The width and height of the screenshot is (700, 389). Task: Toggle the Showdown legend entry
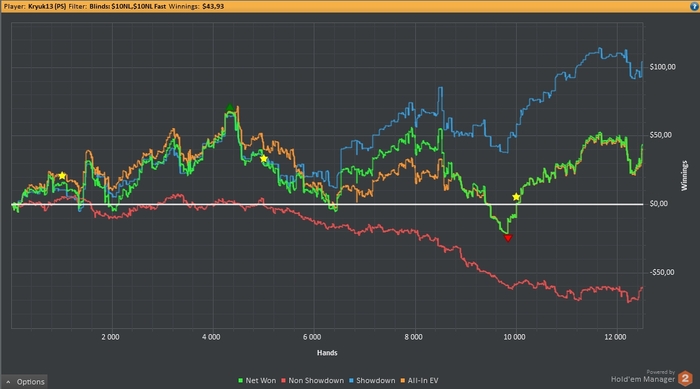pos(372,381)
